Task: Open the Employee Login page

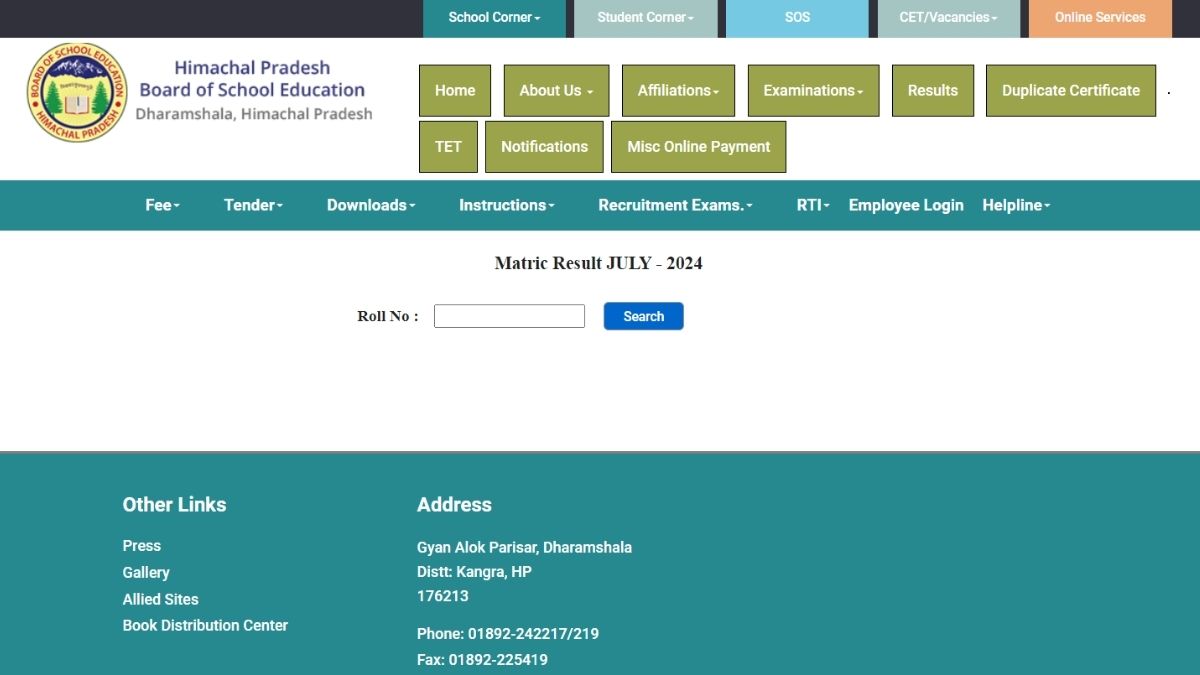Action: point(906,205)
